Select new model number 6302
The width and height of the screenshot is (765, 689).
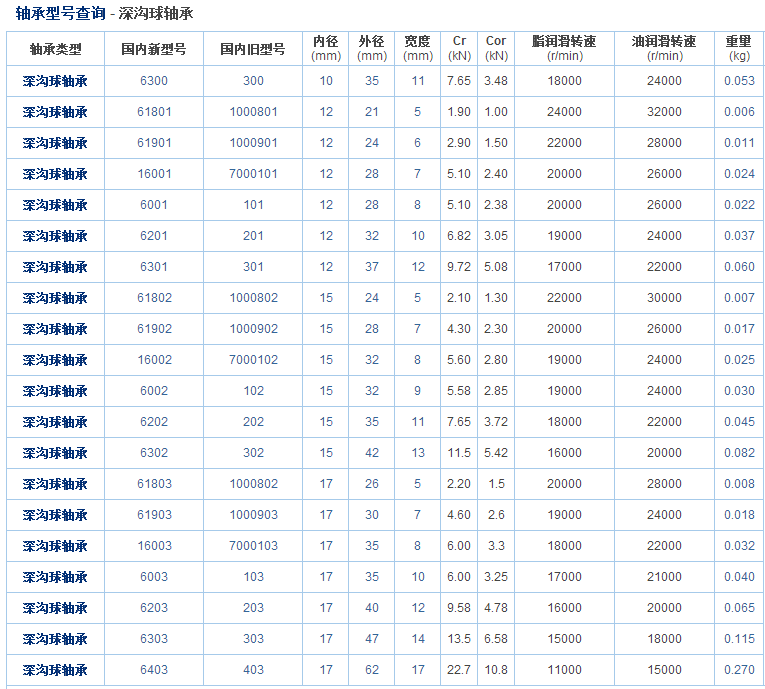(154, 452)
